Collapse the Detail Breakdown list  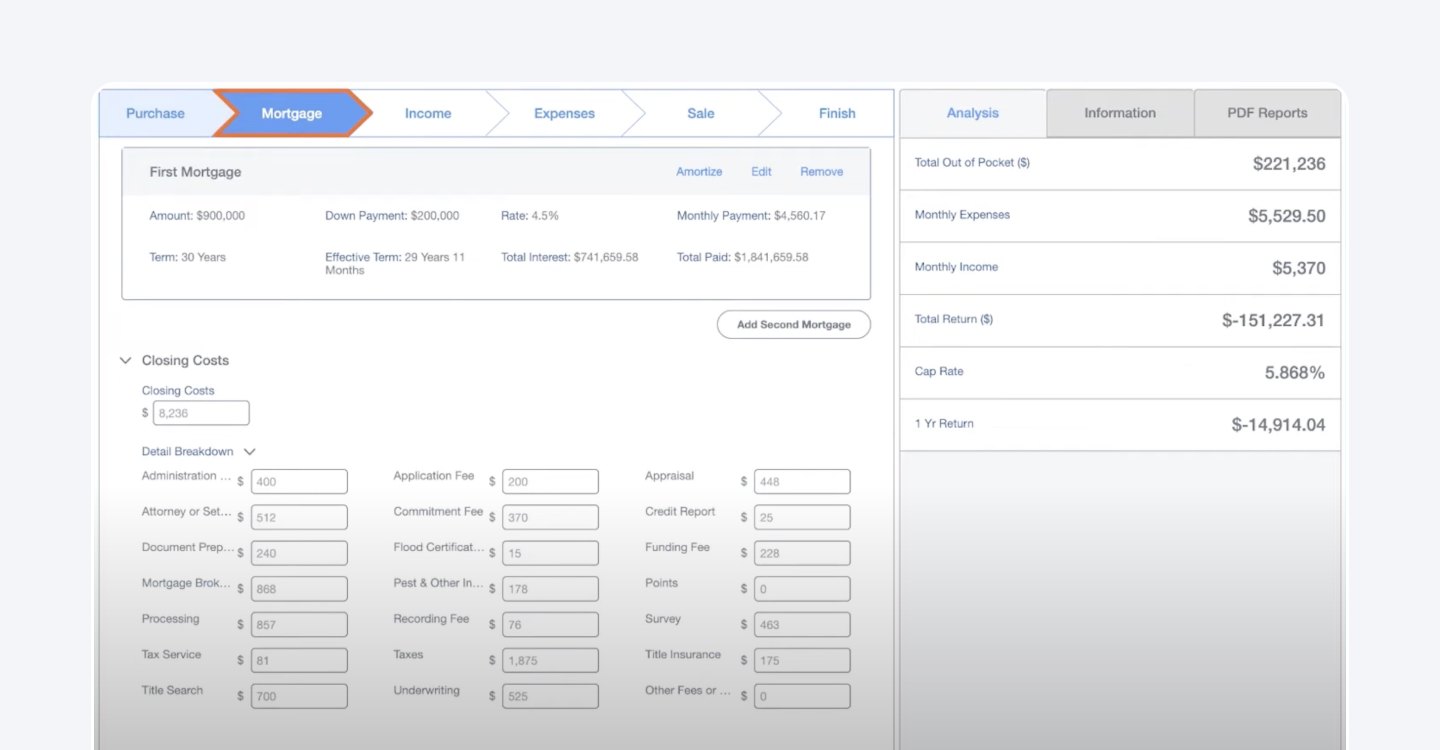(x=248, y=451)
